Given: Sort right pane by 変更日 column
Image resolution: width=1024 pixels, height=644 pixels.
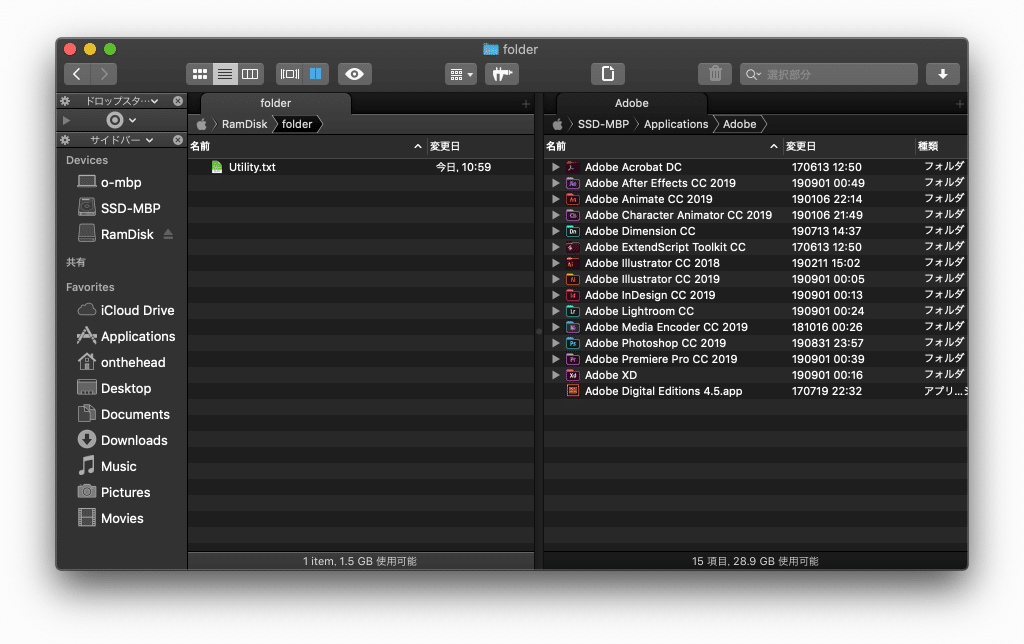Looking at the screenshot, I should tap(848, 146).
